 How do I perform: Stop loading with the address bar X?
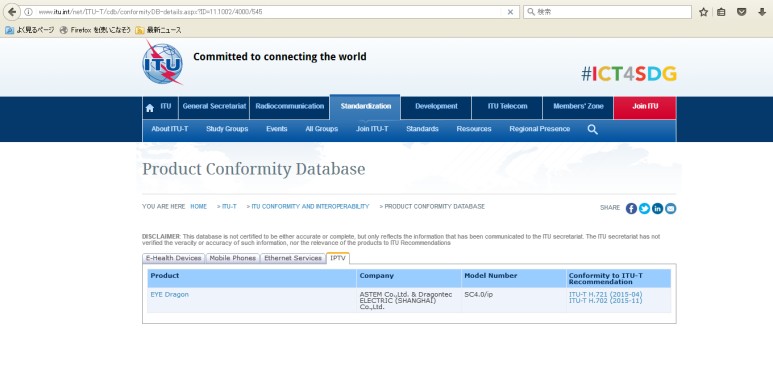[x=510, y=12]
